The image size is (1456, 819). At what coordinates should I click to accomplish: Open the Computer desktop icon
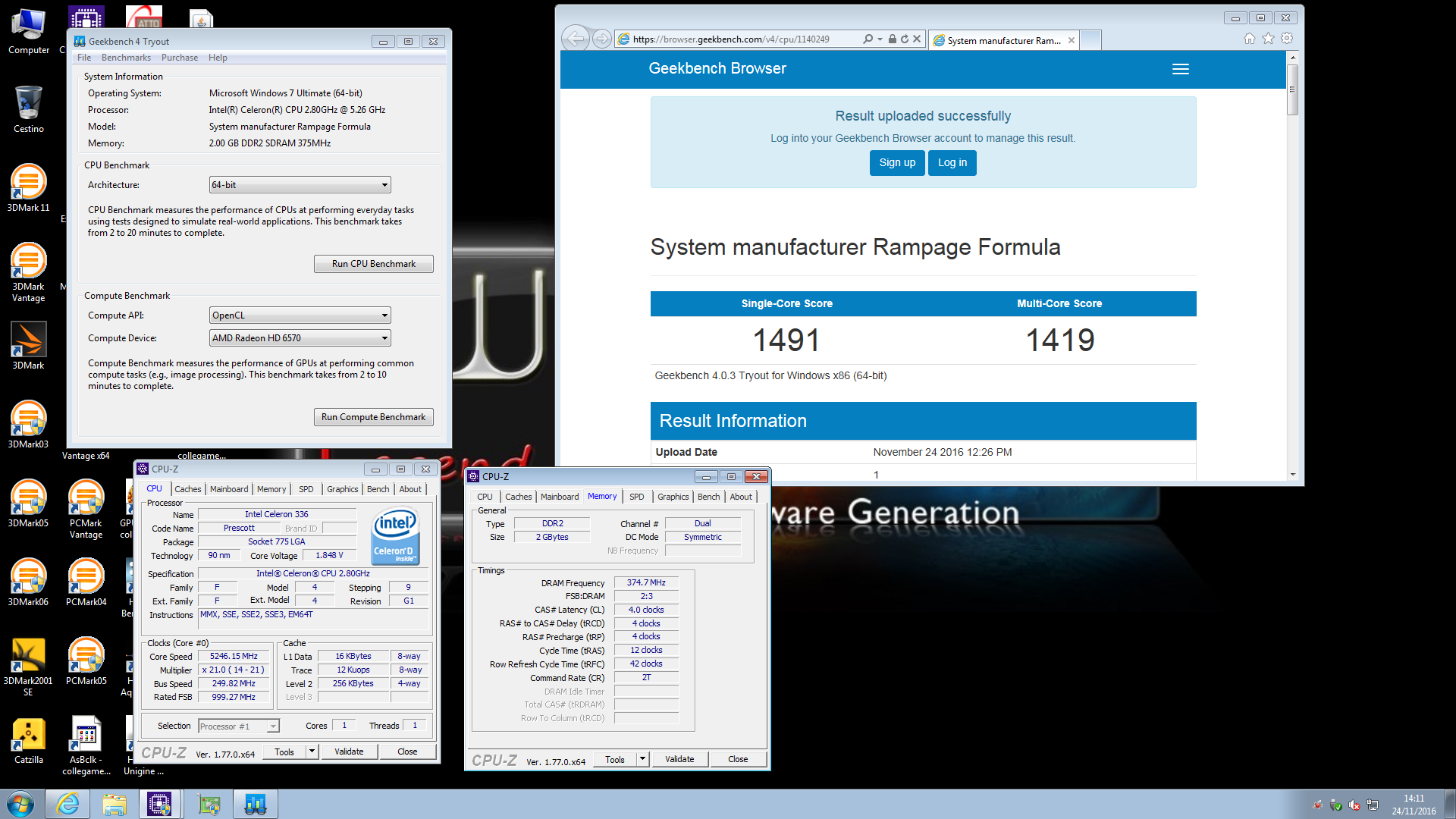tap(28, 32)
